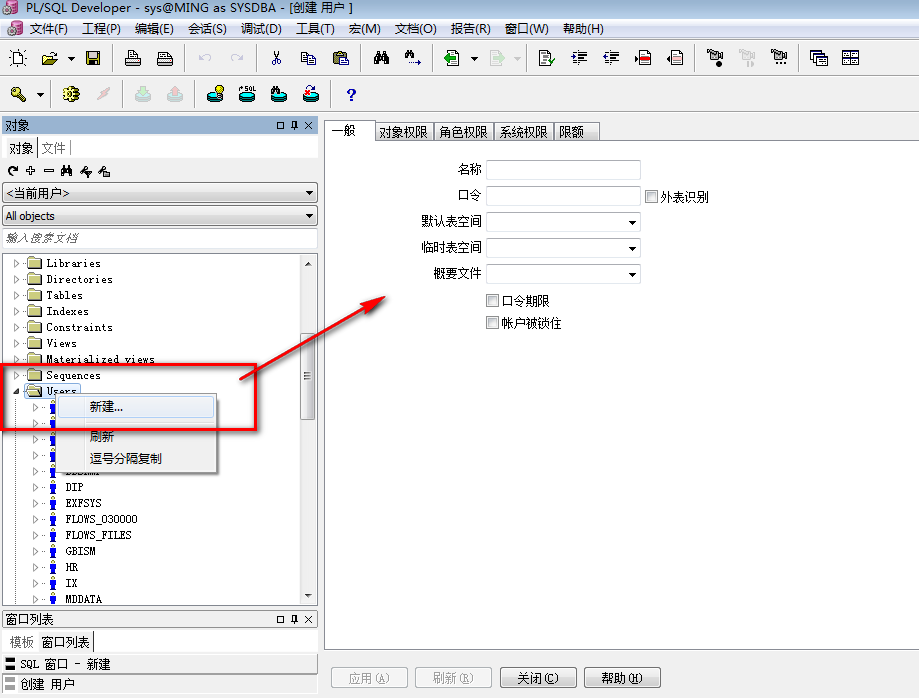Click the refresh icon in object browser
Screen dimensions: 919x698
13,171
